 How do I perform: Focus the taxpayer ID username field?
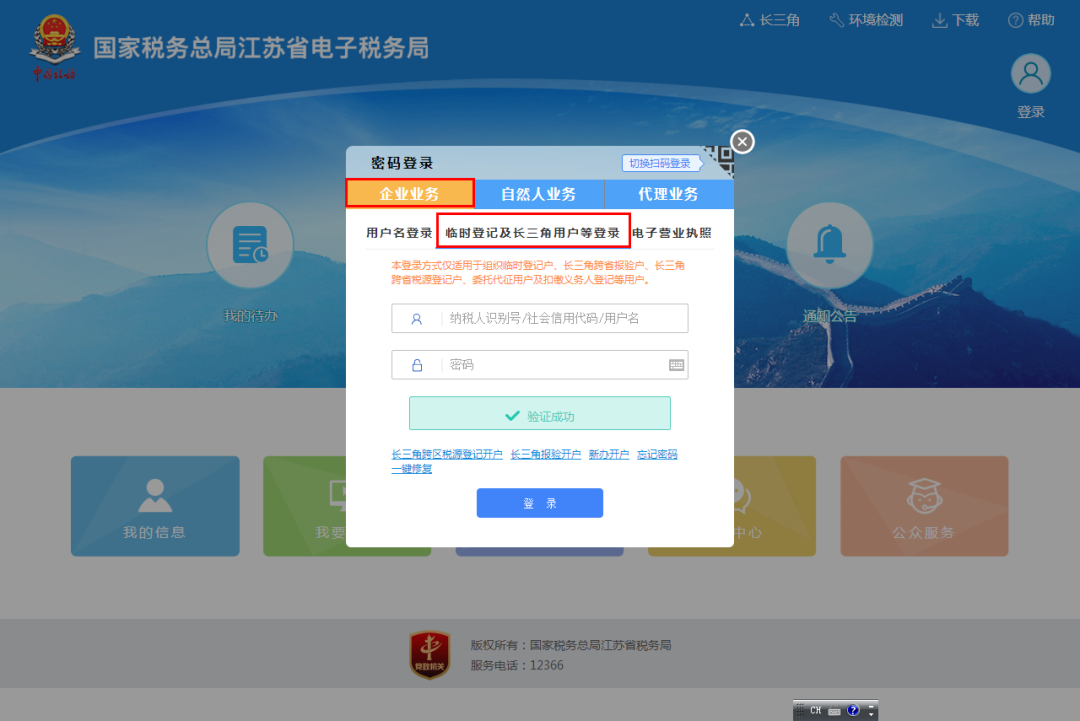tap(540, 318)
